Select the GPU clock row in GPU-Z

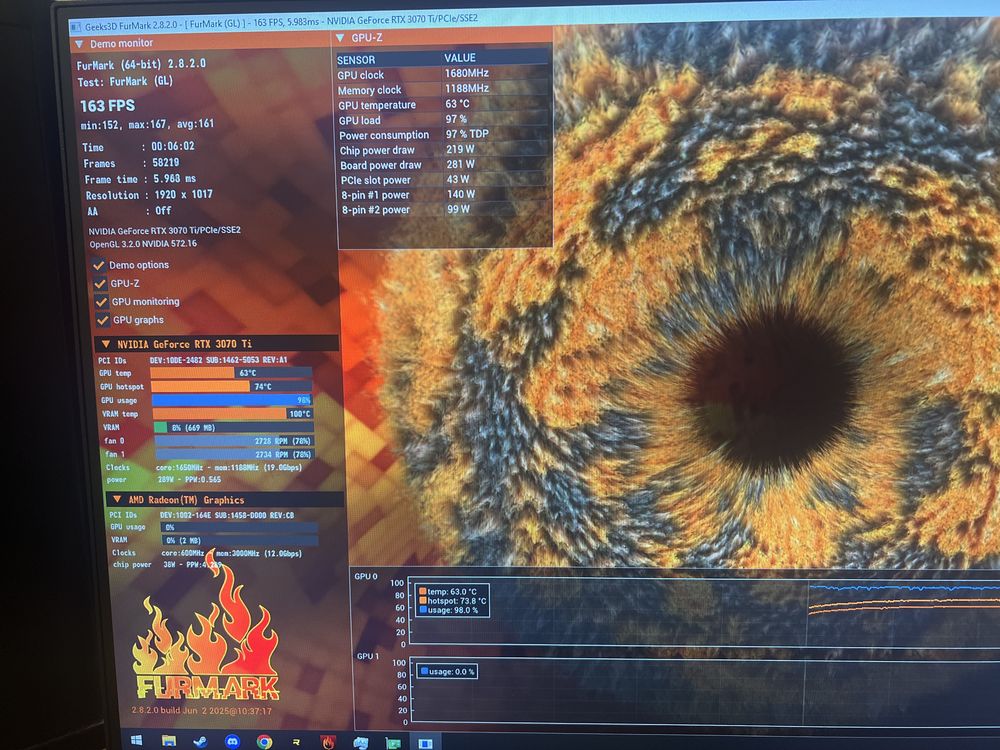pyautogui.click(x=443, y=74)
